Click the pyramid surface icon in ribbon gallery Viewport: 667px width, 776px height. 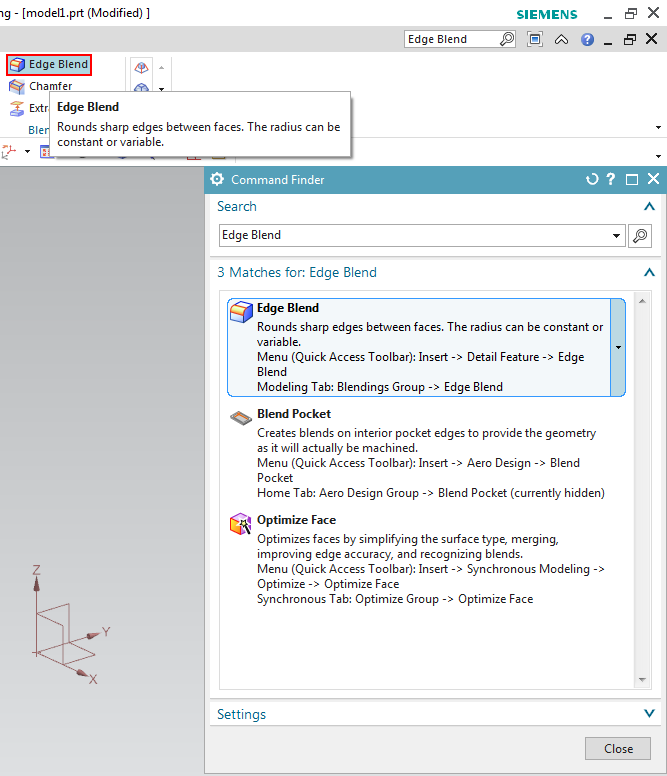142,68
